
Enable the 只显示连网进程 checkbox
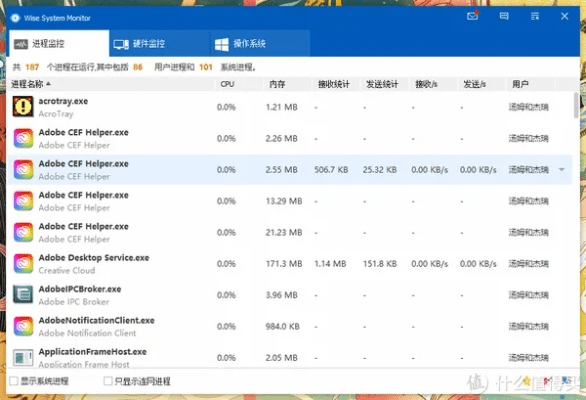(x=108, y=381)
